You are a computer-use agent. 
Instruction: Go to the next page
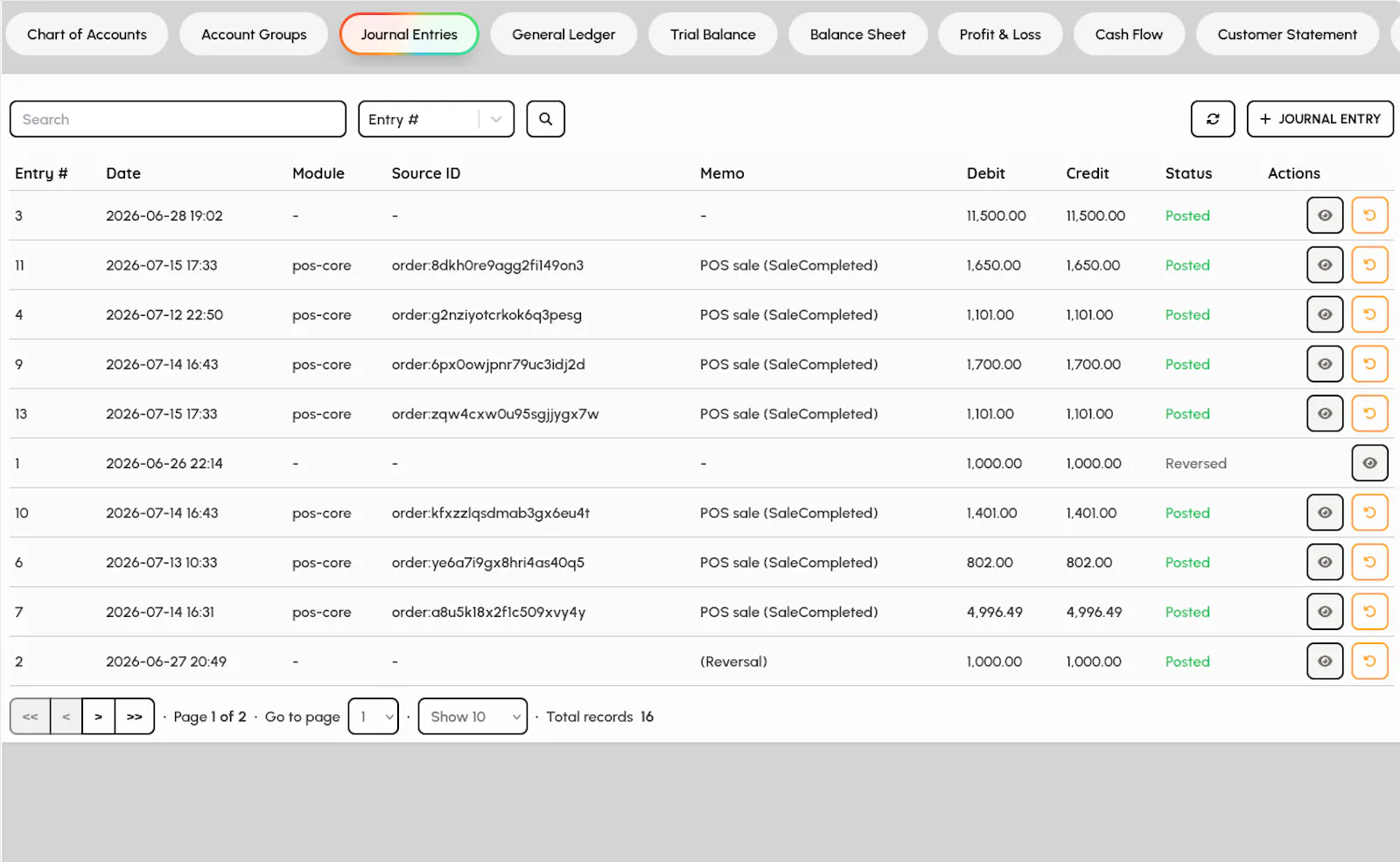click(x=99, y=717)
